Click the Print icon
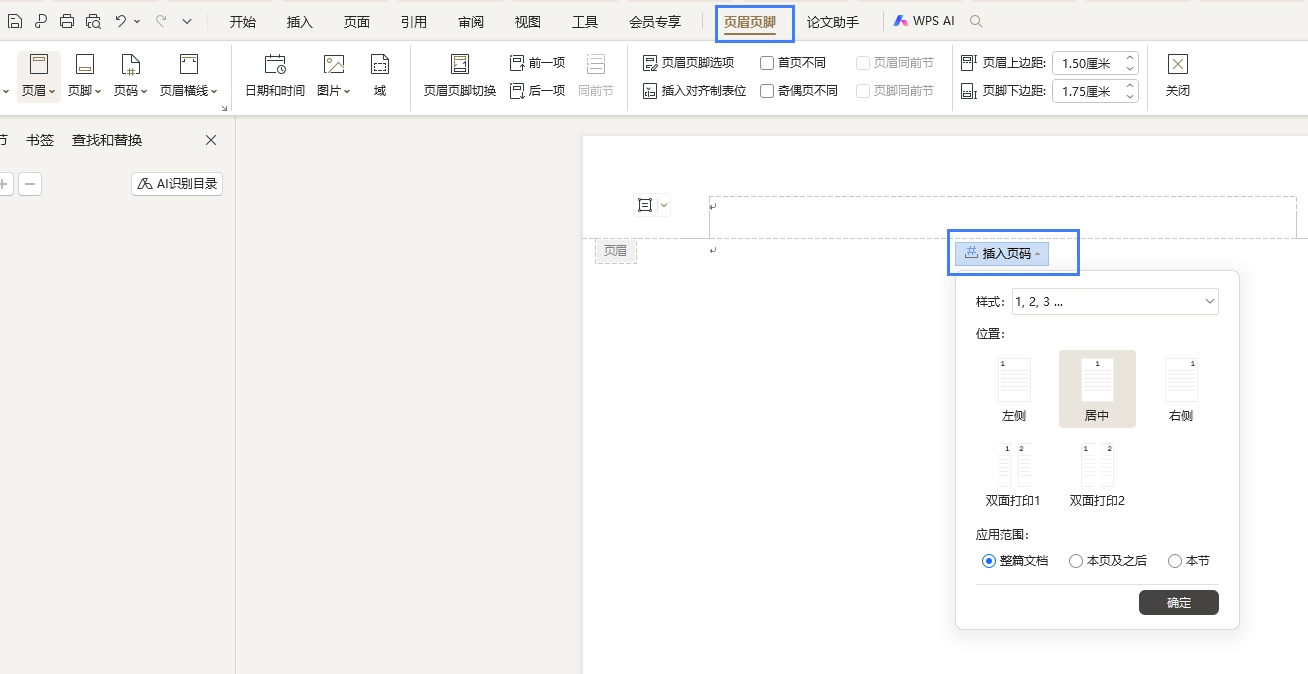The height and width of the screenshot is (674, 1308). pyautogui.click(x=67, y=21)
